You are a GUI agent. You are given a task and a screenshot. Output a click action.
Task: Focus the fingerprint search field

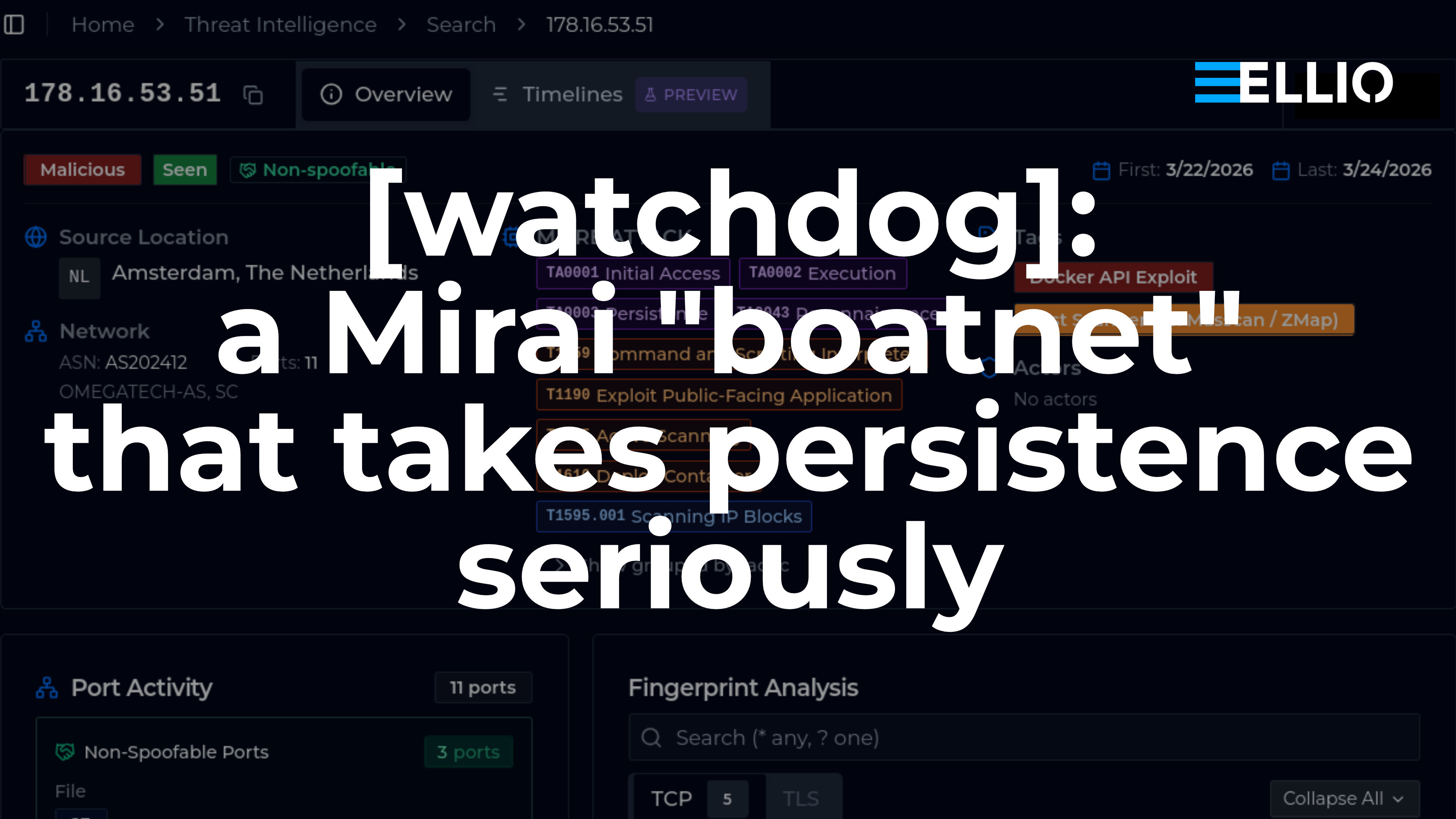(1024, 737)
